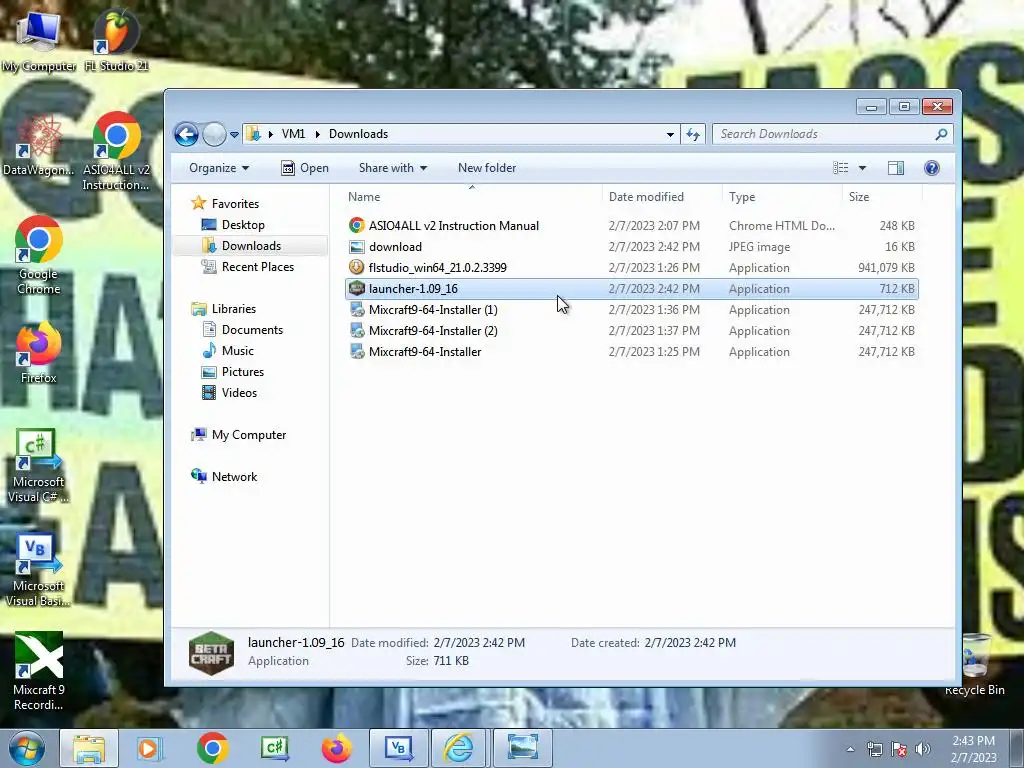Toggle the preview pane
This screenshot has width=1024, height=768.
coord(896,168)
